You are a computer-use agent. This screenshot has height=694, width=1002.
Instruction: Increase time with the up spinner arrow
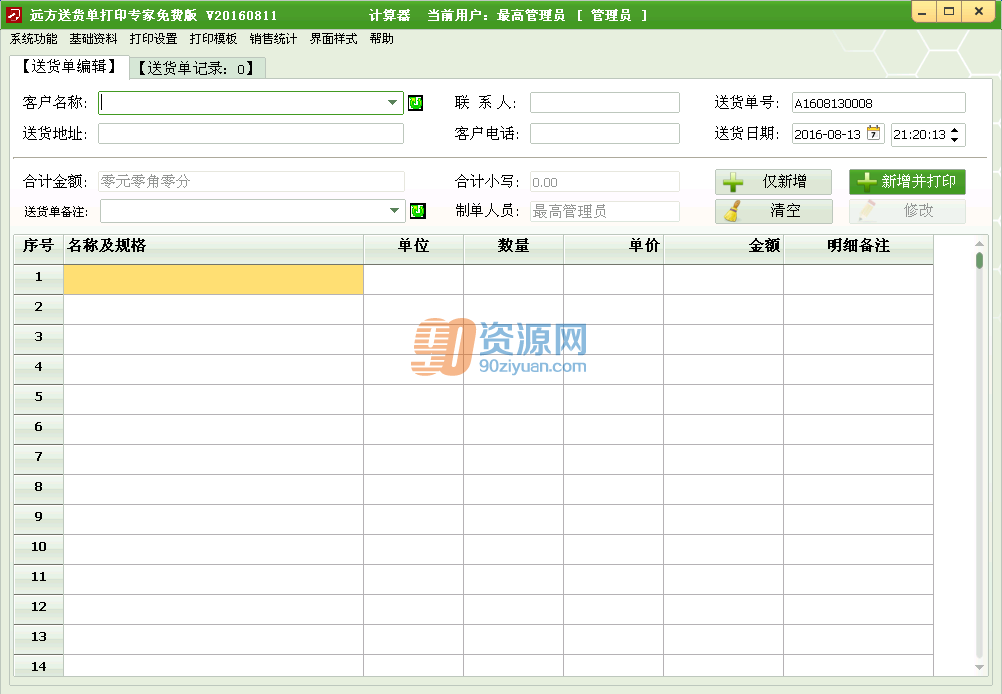point(955,130)
